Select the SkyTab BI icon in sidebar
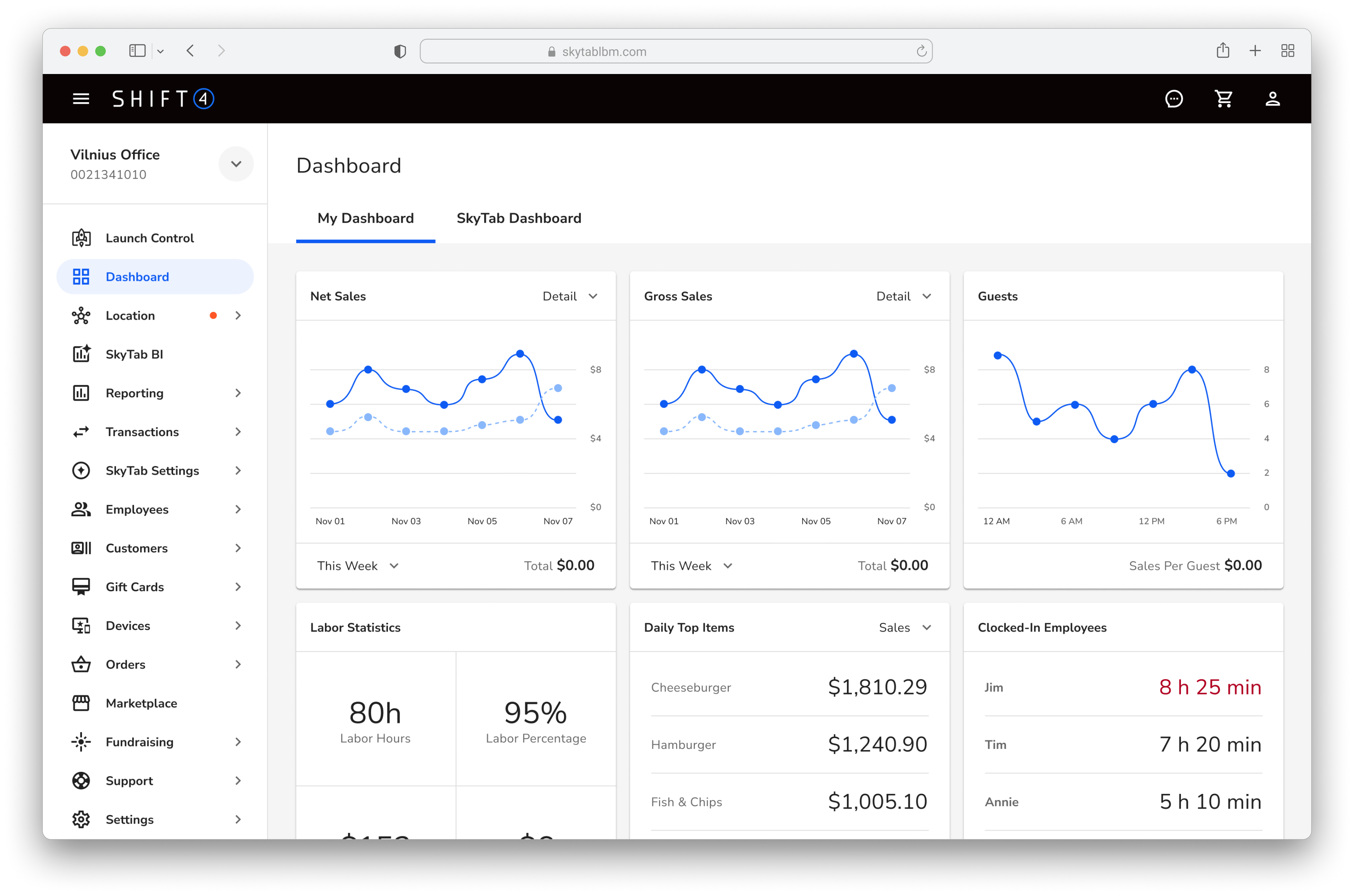The width and height of the screenshot is (1354, 896). point(81,354)
